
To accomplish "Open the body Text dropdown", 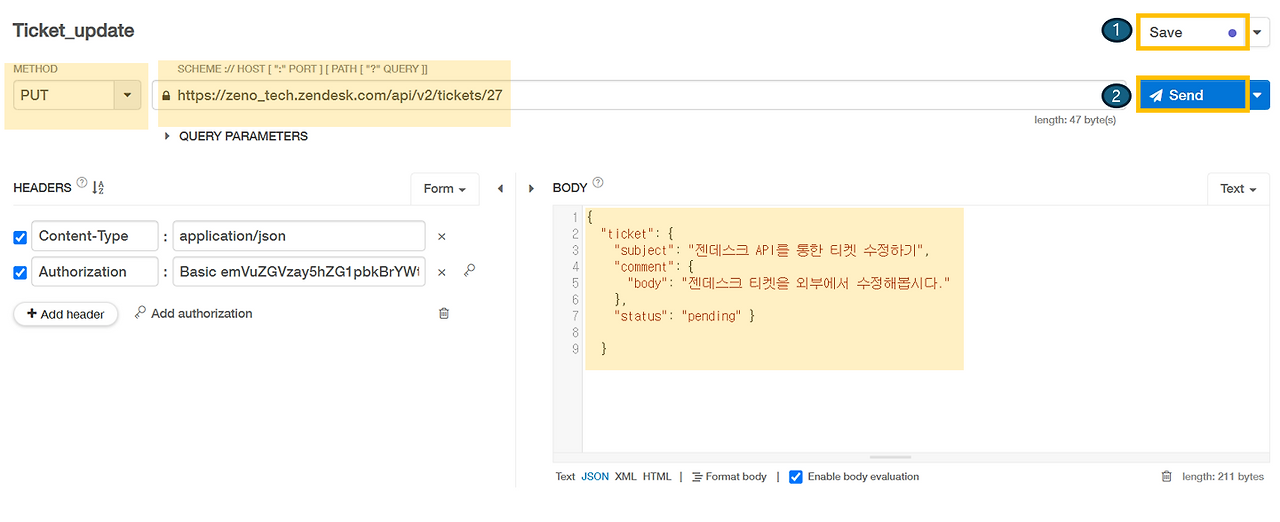I will click(1238, 188).
